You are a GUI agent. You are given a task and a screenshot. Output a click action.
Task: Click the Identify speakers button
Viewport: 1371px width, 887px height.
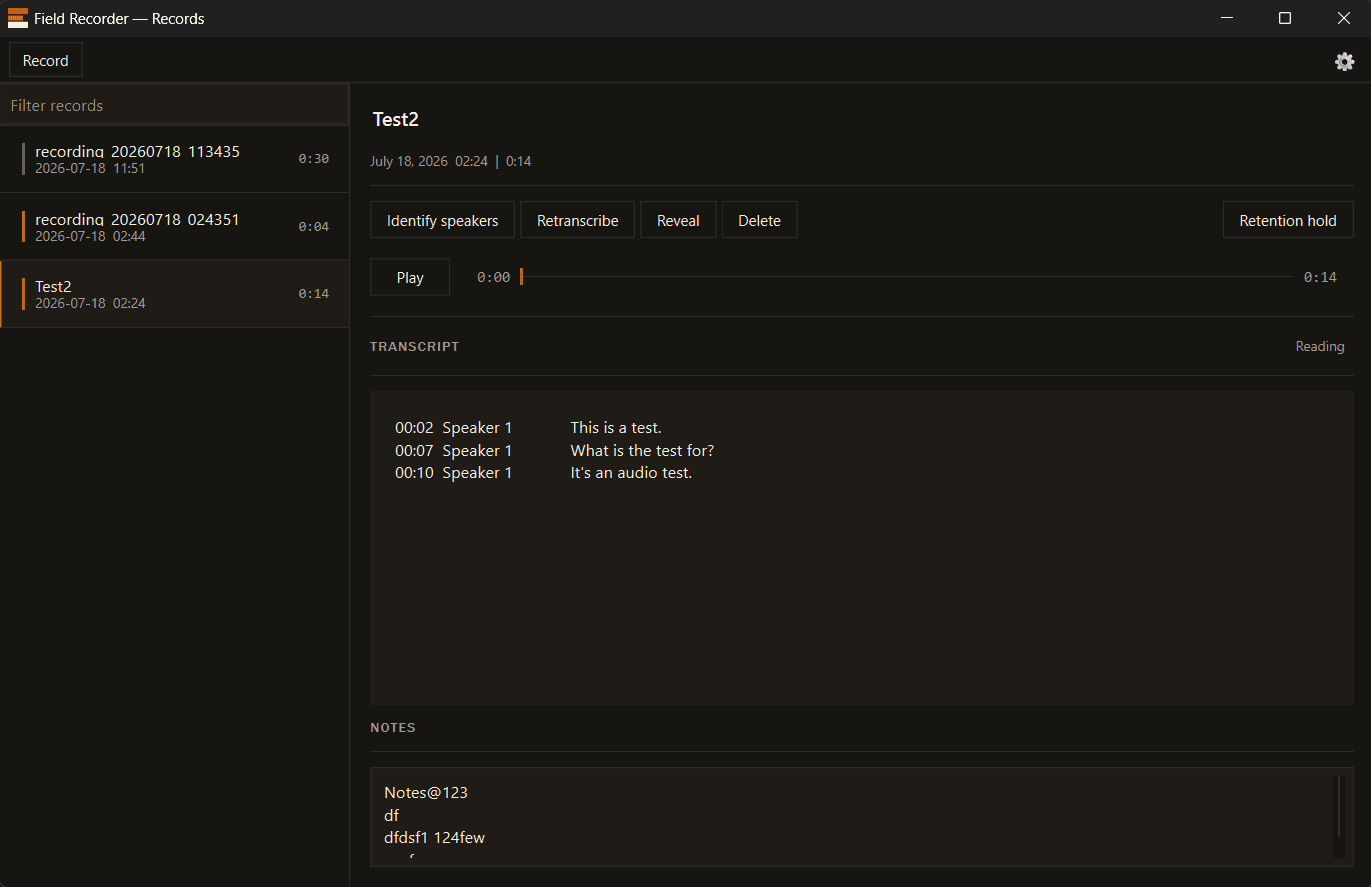(442, 220)
